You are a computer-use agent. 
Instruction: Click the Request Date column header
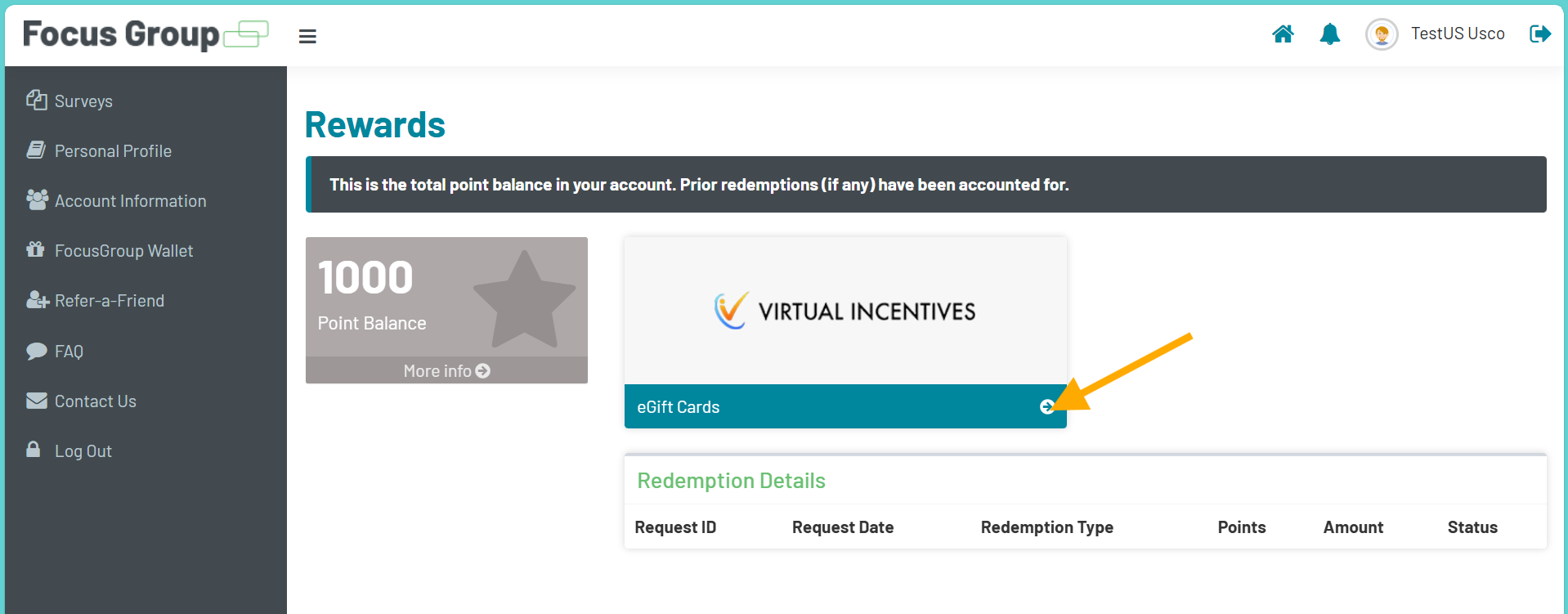pyautogui.click(x=843, y=527)
